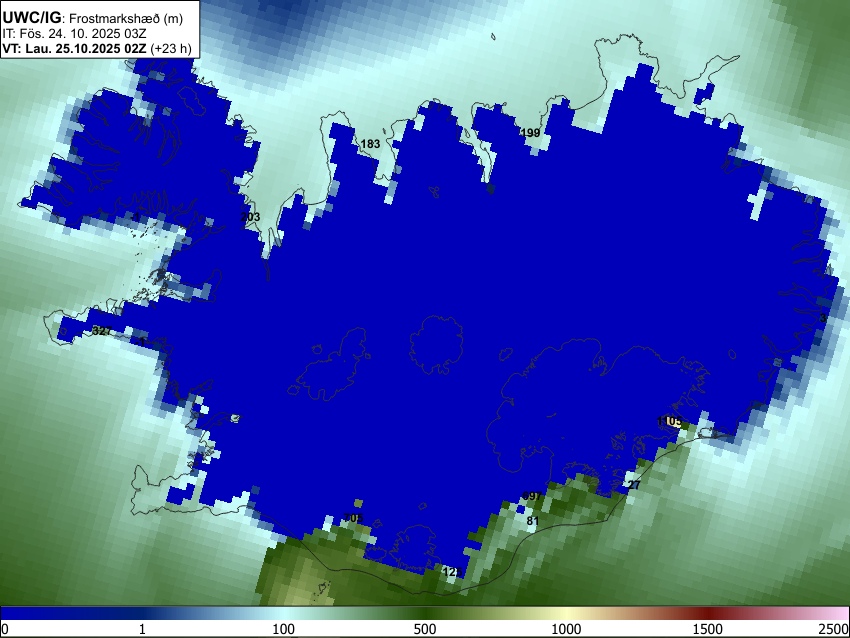Click the 'UWC/IG: Frostmarkshæð (m)' title text
Screen dimensions: 850x638
pyautogui.click(x=93, y=18)
